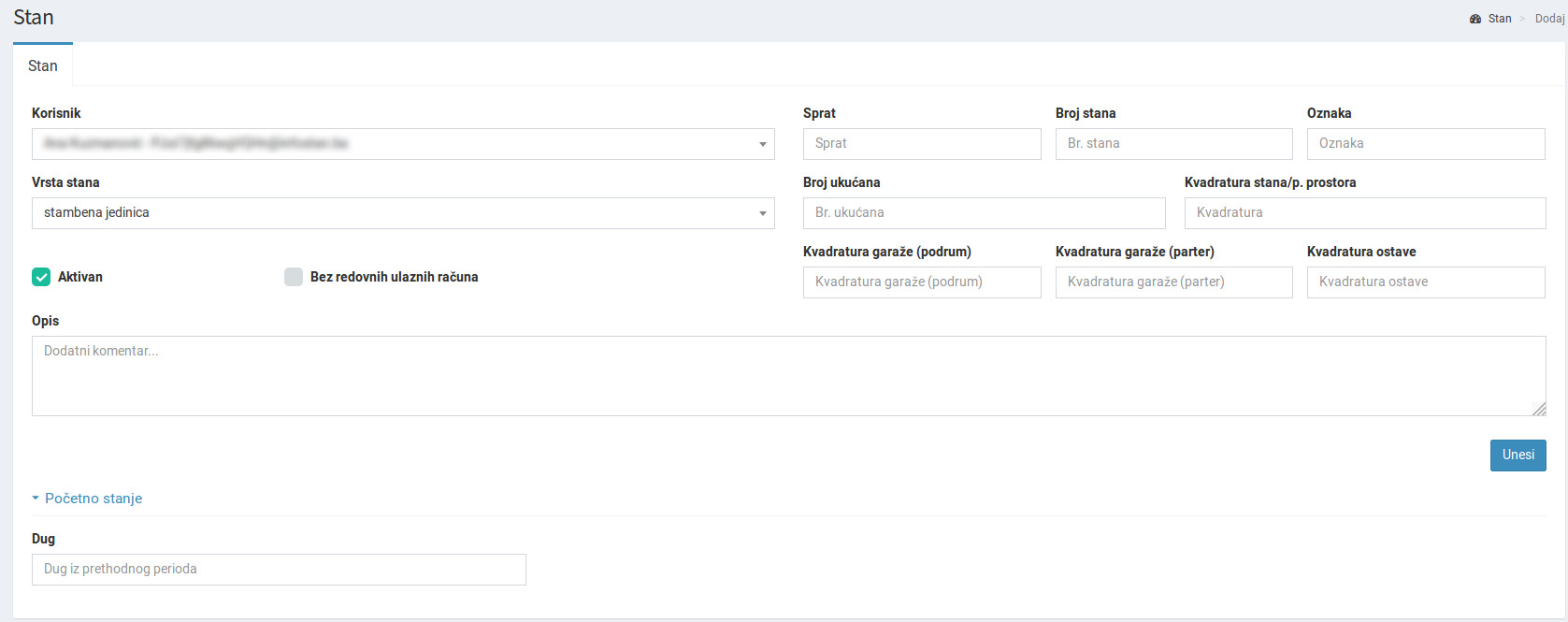Click the Dodaj breadcrumb item
The image size is (1568, 622).
pos(1549,19)
